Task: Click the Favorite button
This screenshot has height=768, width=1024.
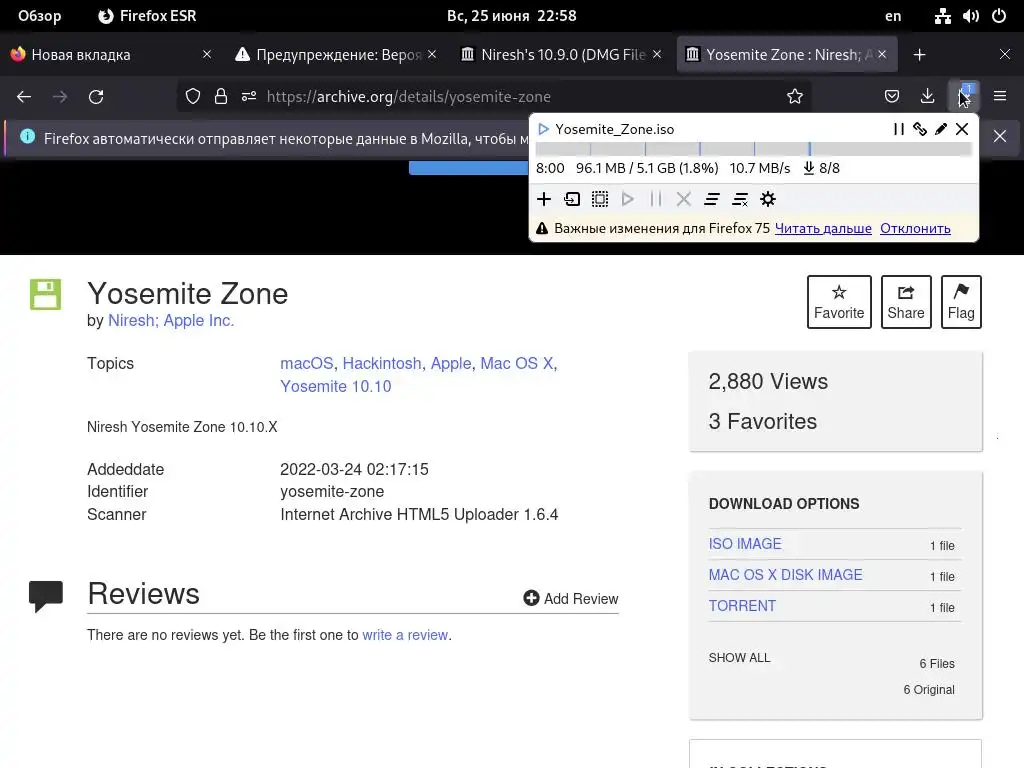Action: (839, 302)
